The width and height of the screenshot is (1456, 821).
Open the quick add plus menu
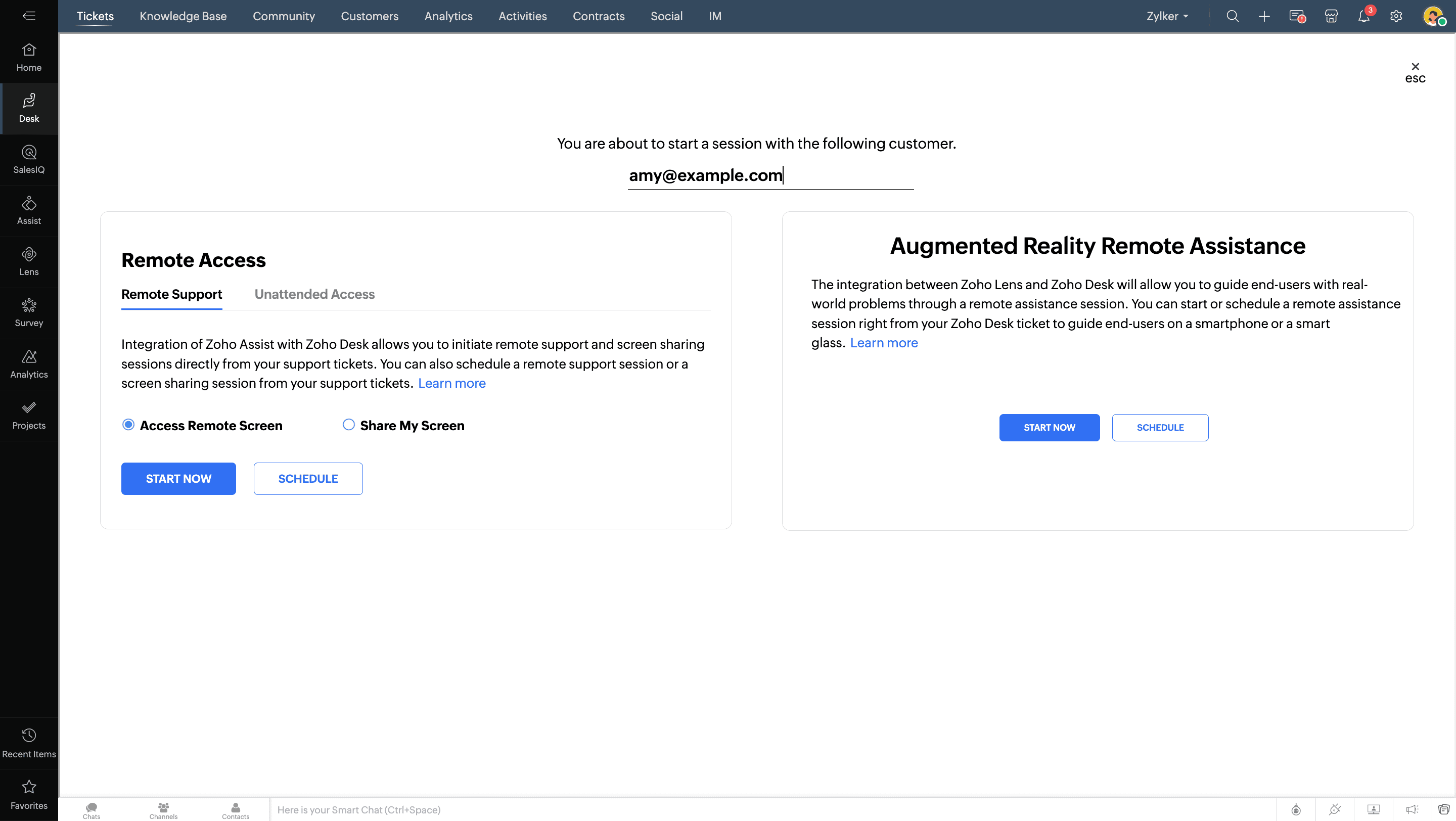tap(1264, 16)
